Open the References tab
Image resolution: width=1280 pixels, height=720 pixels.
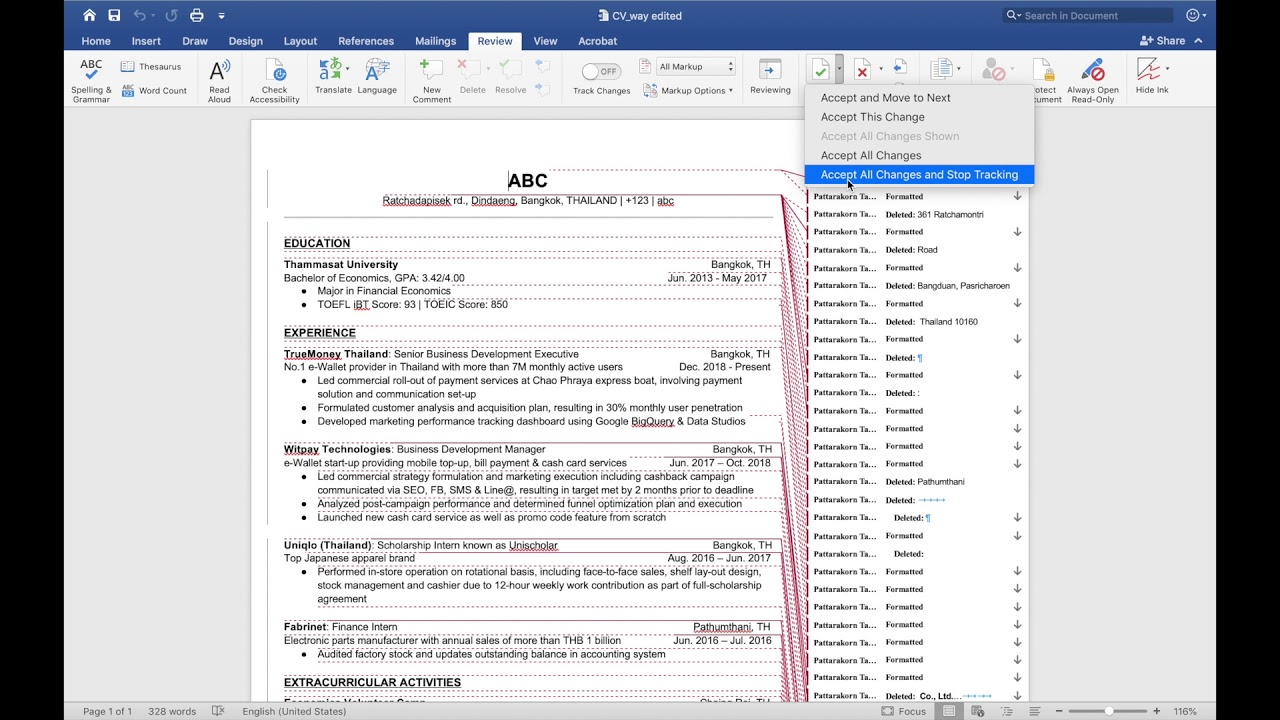[x=366, y=41]
